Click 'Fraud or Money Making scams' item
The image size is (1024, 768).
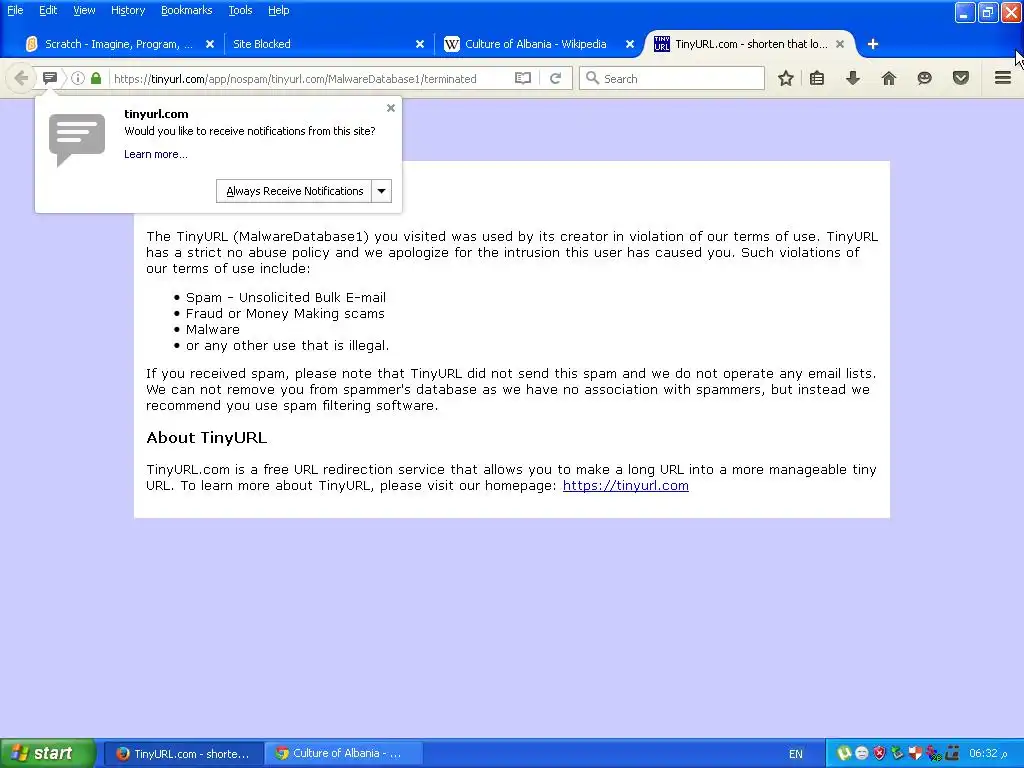[285, 314]
